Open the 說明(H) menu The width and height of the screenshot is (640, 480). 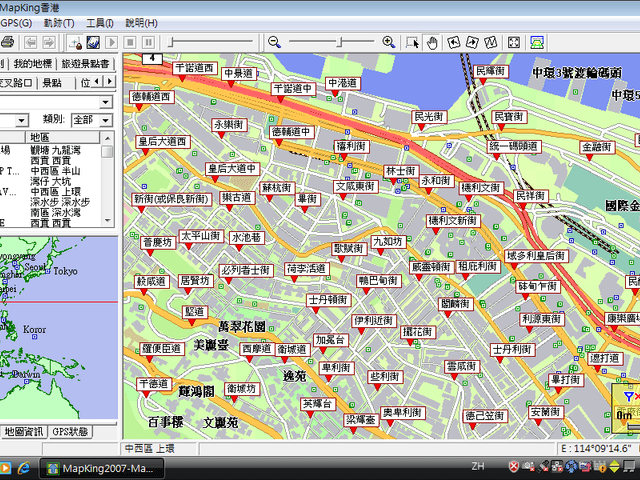coord(141,23)
